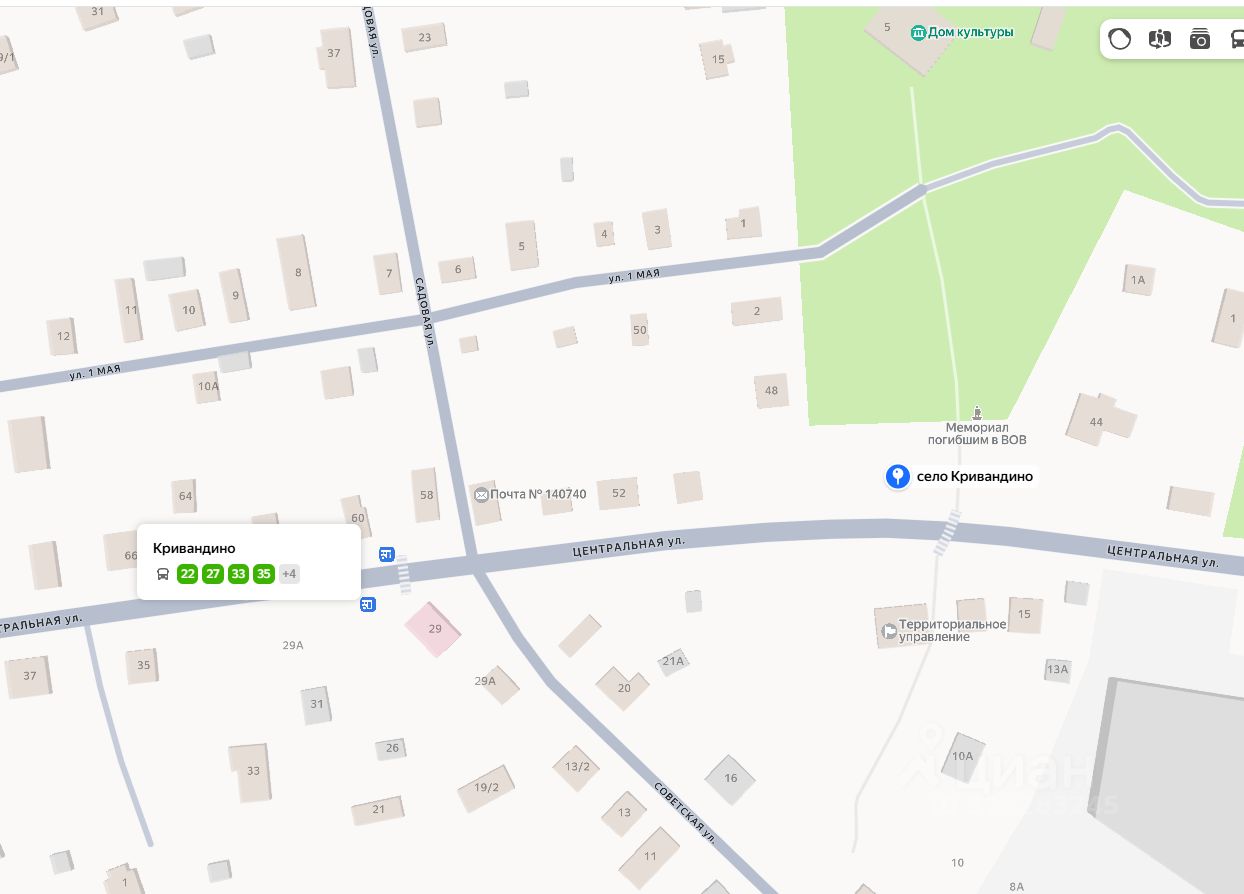1244x894 pixels.
Task: Toggle the circular map layer icon
Action: coord(1120,39)
